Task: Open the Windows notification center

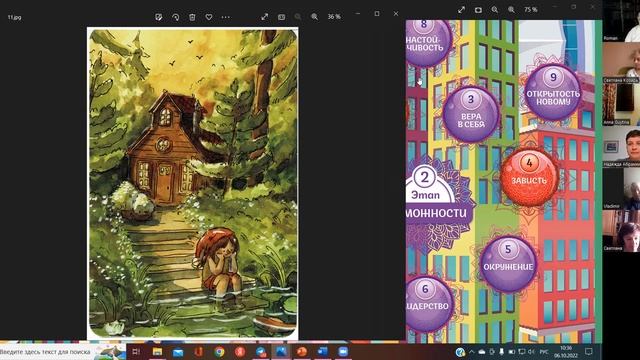Action: coord(589,351)
